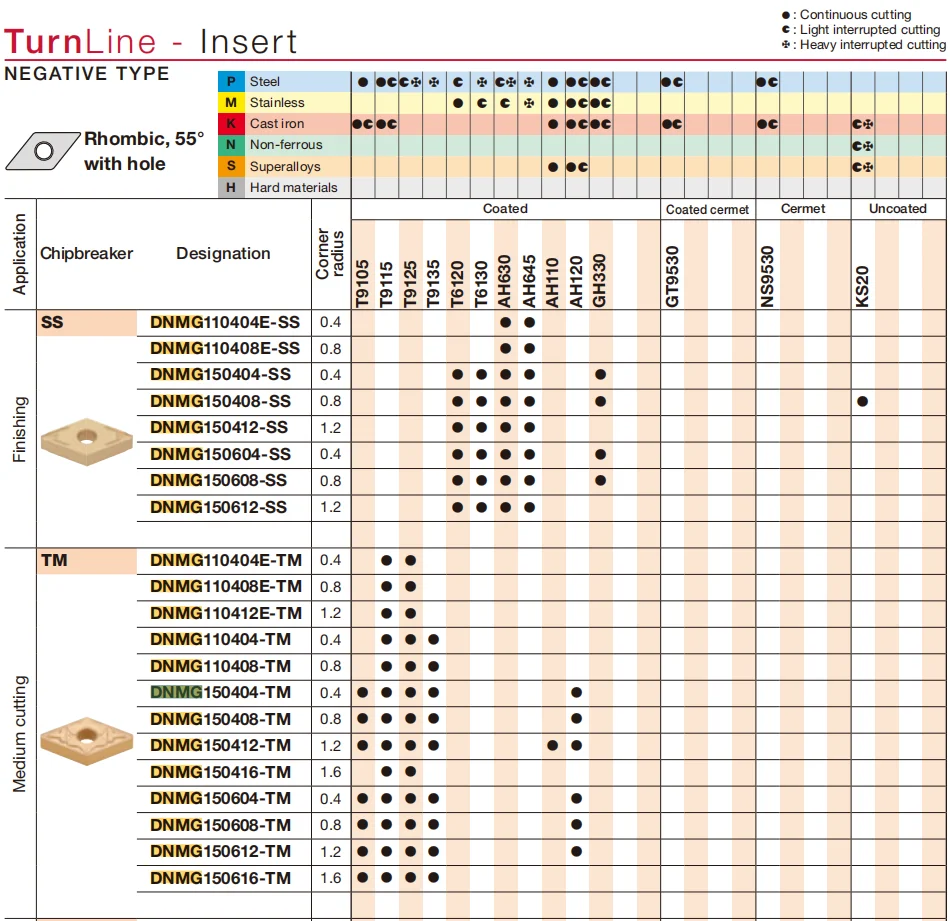
Task: Select designation DNMG150612-SS
Action: 219,507
